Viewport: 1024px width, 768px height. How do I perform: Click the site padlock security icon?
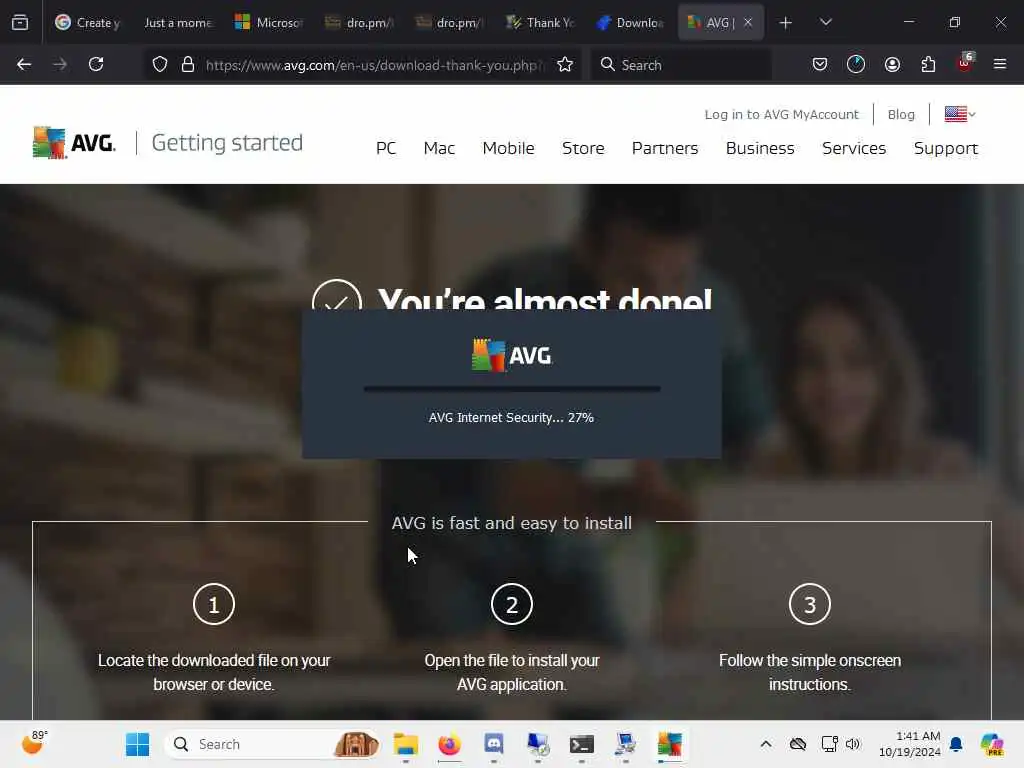pos(188,64)
